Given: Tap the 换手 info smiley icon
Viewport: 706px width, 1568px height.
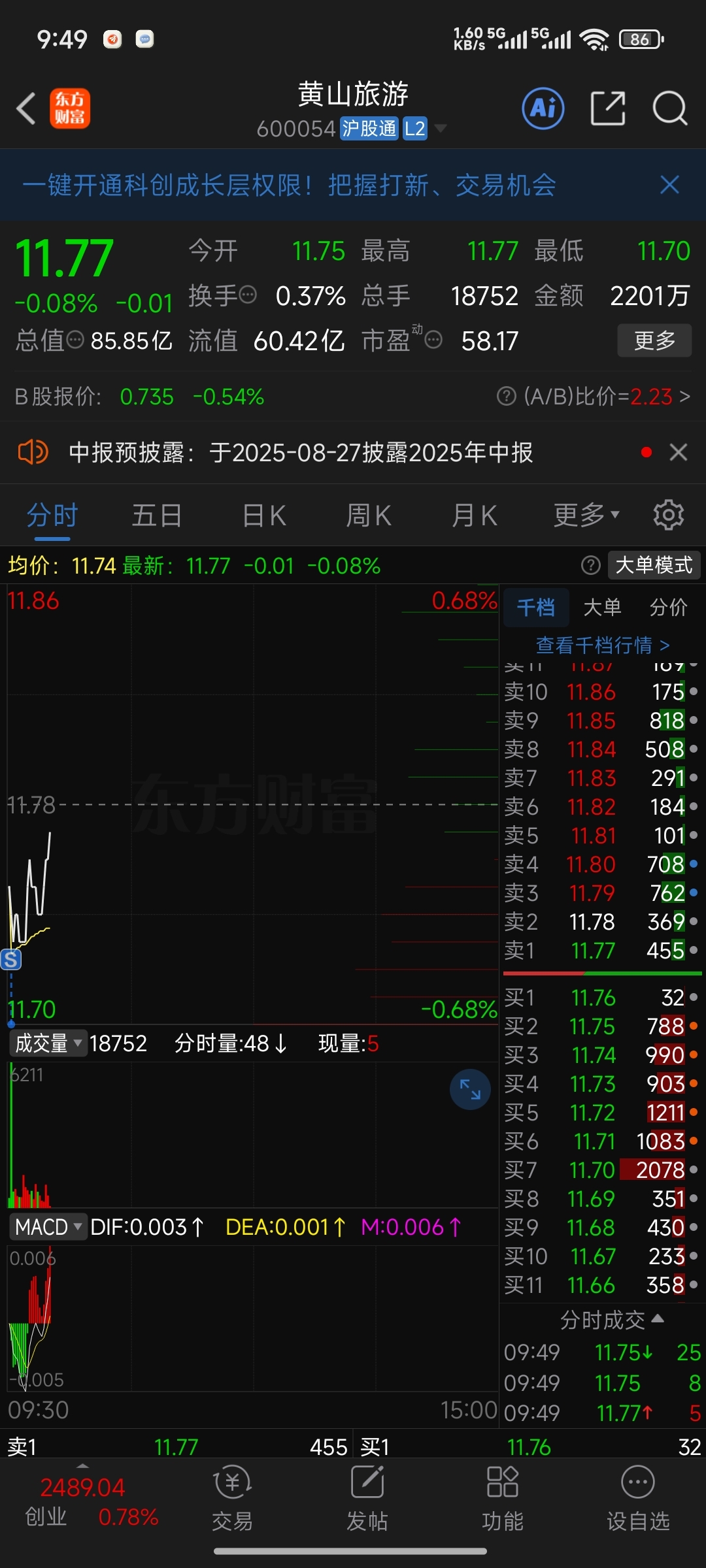Looking at the screenshot, I should point(248,295).
